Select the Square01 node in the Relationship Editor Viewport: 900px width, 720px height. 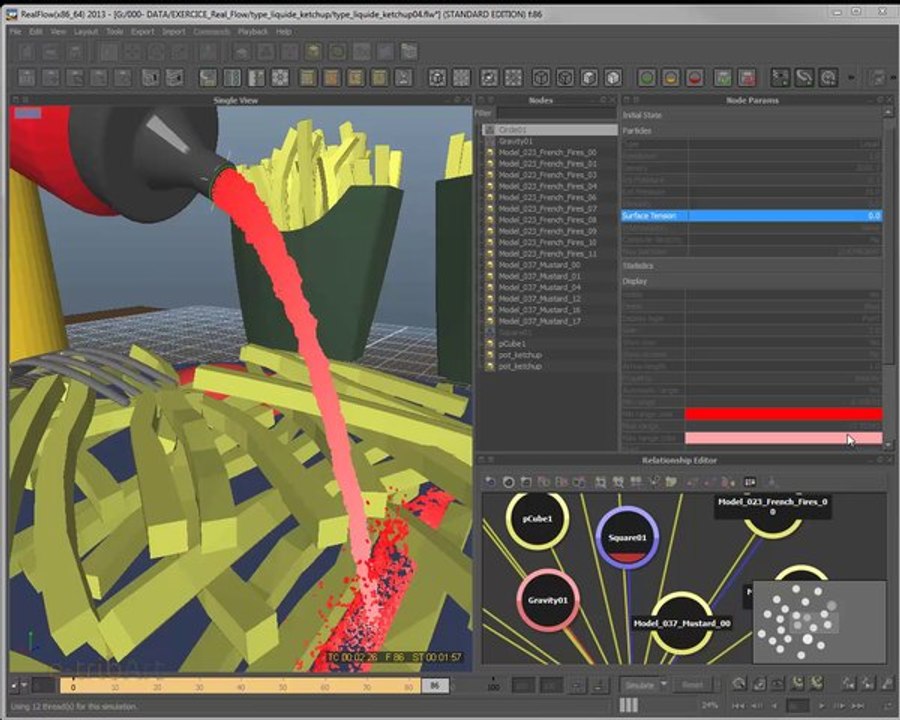627,538
